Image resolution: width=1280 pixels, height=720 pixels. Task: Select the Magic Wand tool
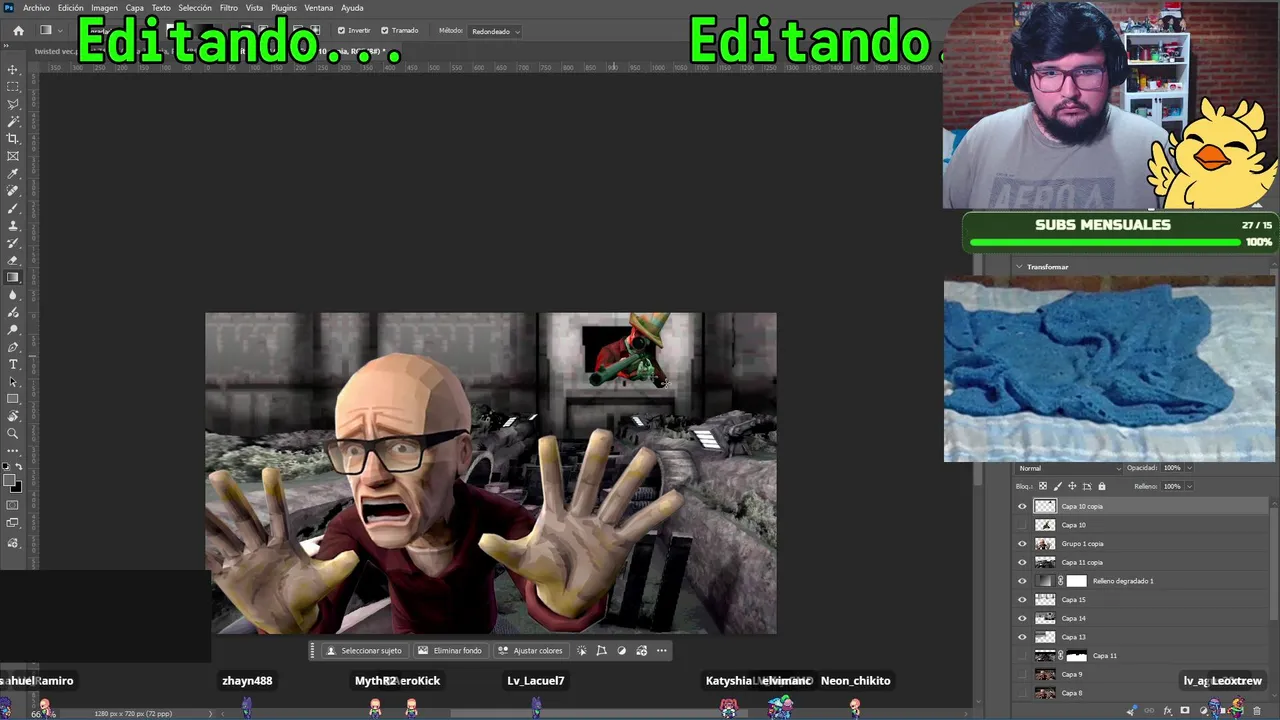pyautogui.click(x=13, y=121)
